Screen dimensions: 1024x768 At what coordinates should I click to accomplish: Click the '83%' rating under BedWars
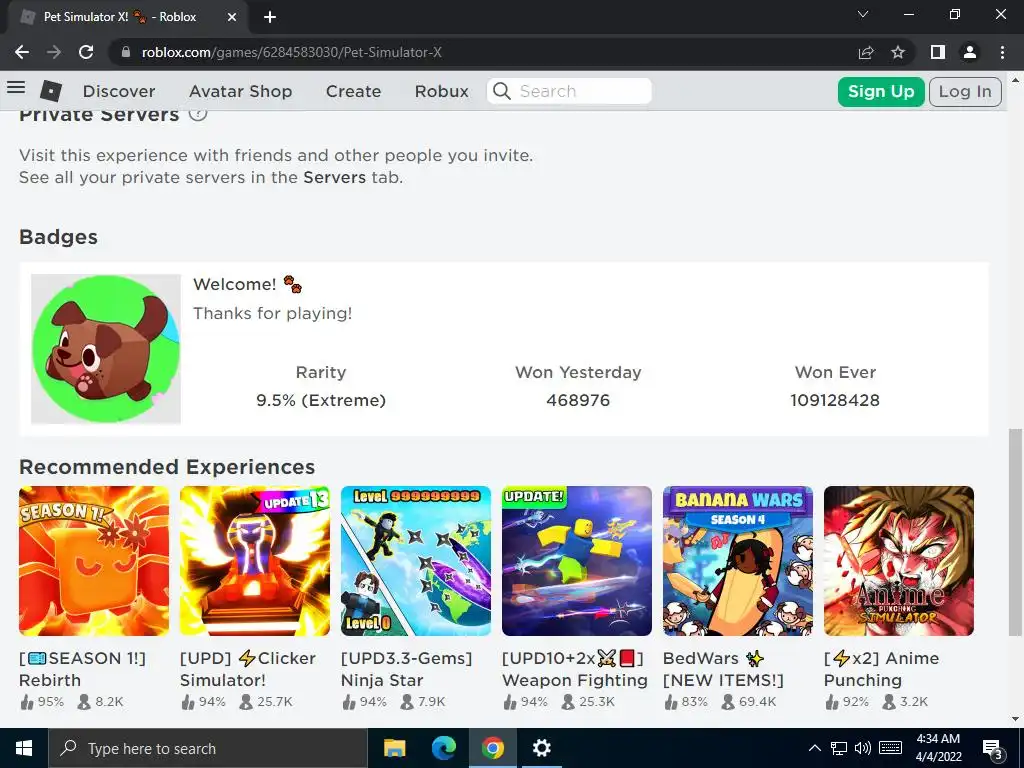(x=694, y=702)
